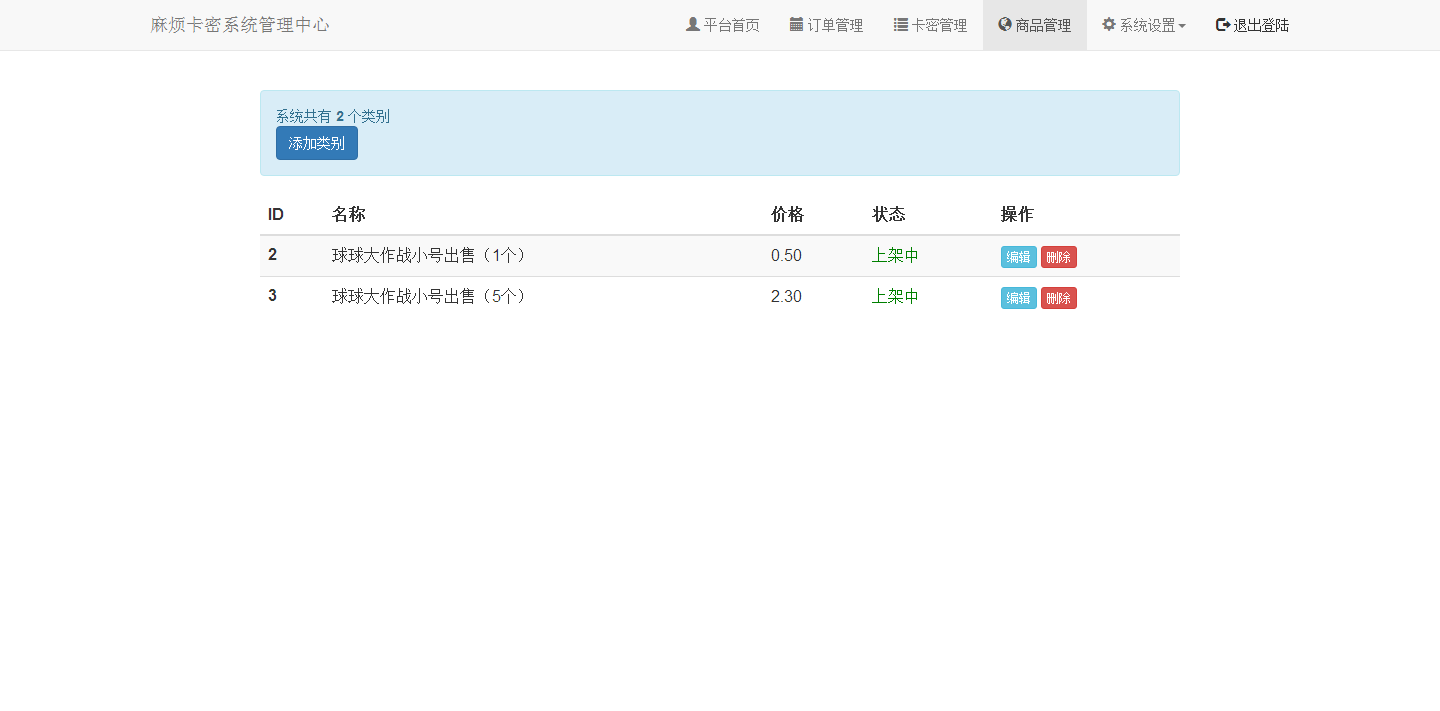
Task: Click the price 0.50
Action: coord(786,255)
